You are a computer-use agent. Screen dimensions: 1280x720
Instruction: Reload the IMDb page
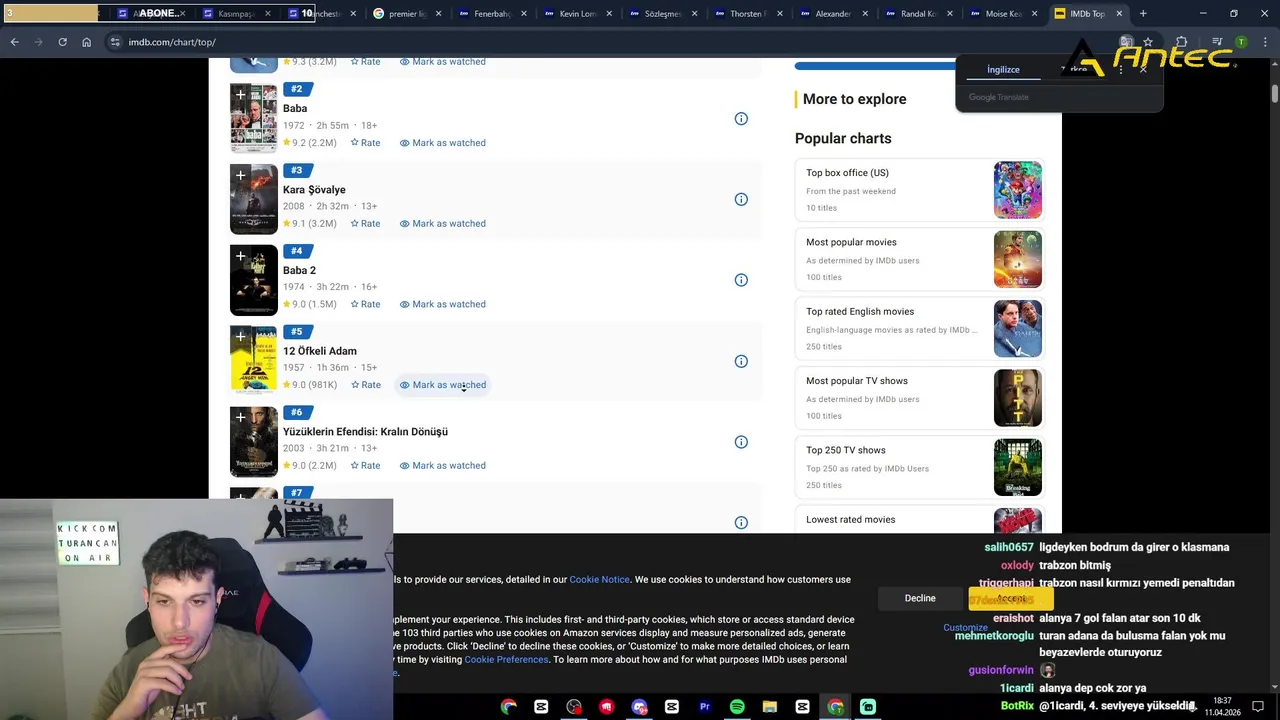click(62, 42)
